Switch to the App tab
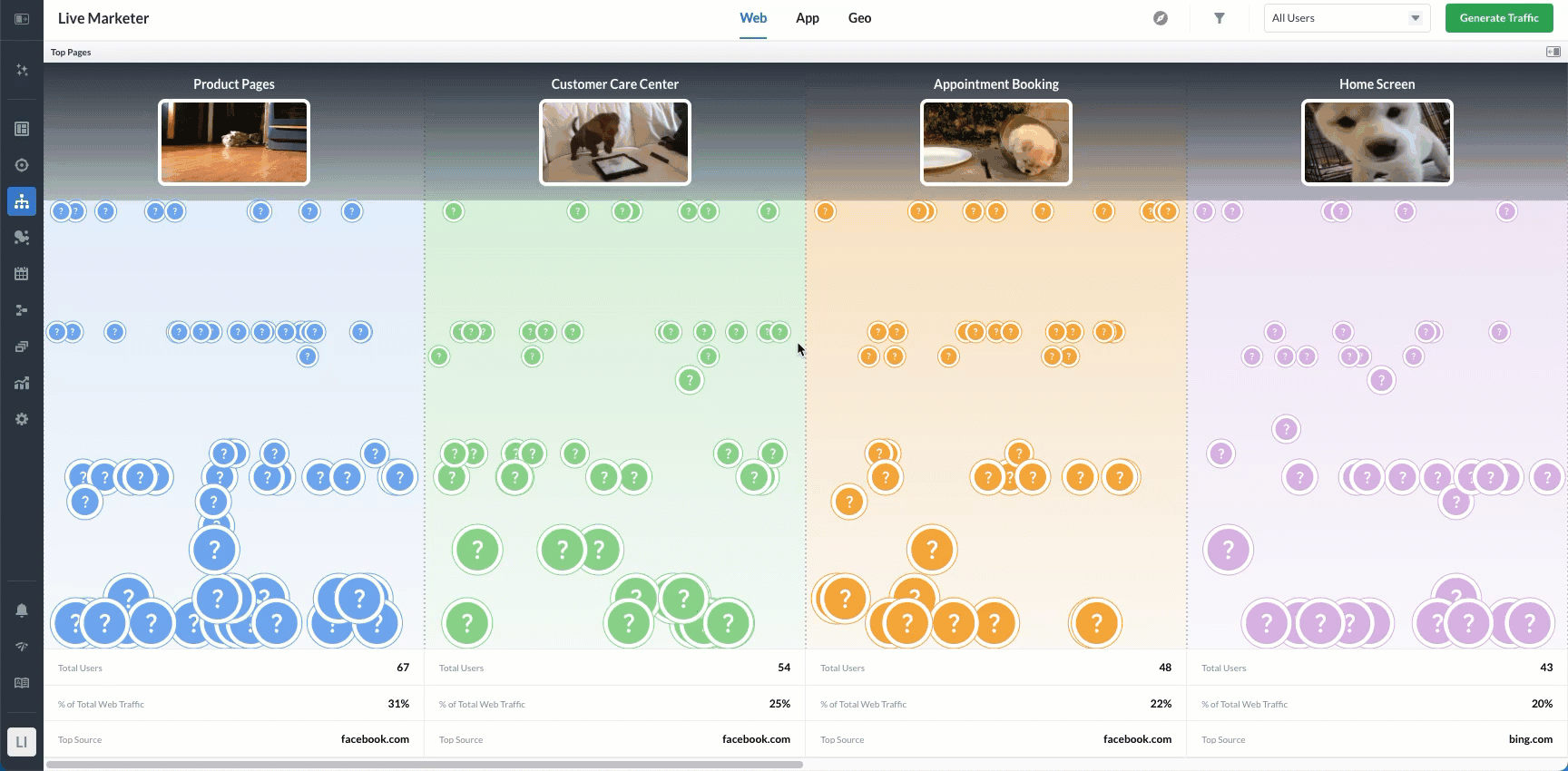 pyautogui.click(x=808, y=18)
